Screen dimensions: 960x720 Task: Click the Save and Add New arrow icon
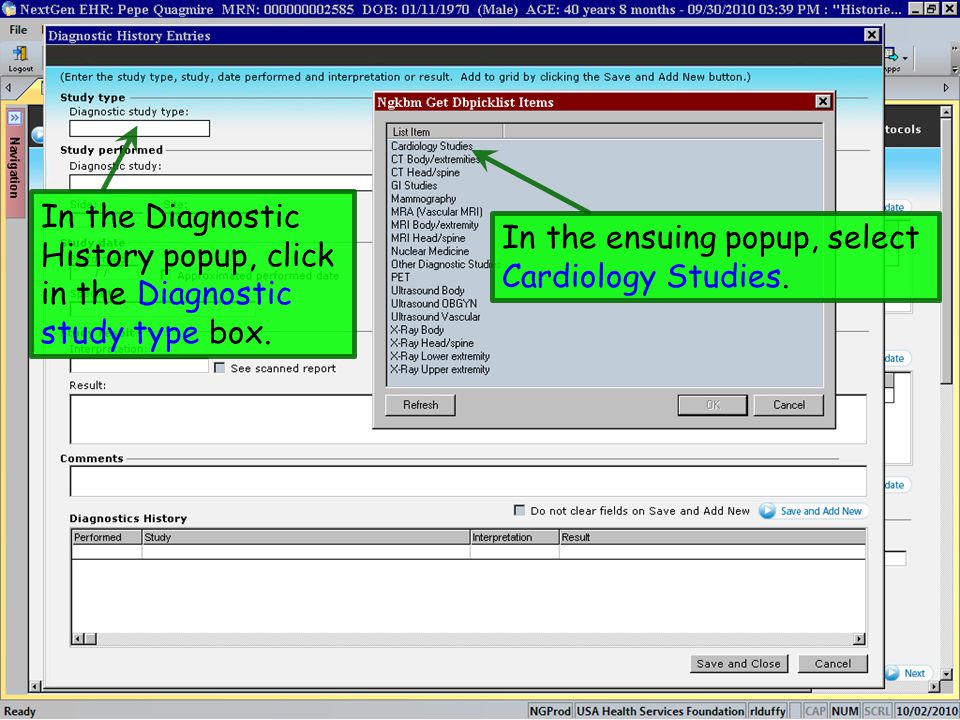click(767, 511)
